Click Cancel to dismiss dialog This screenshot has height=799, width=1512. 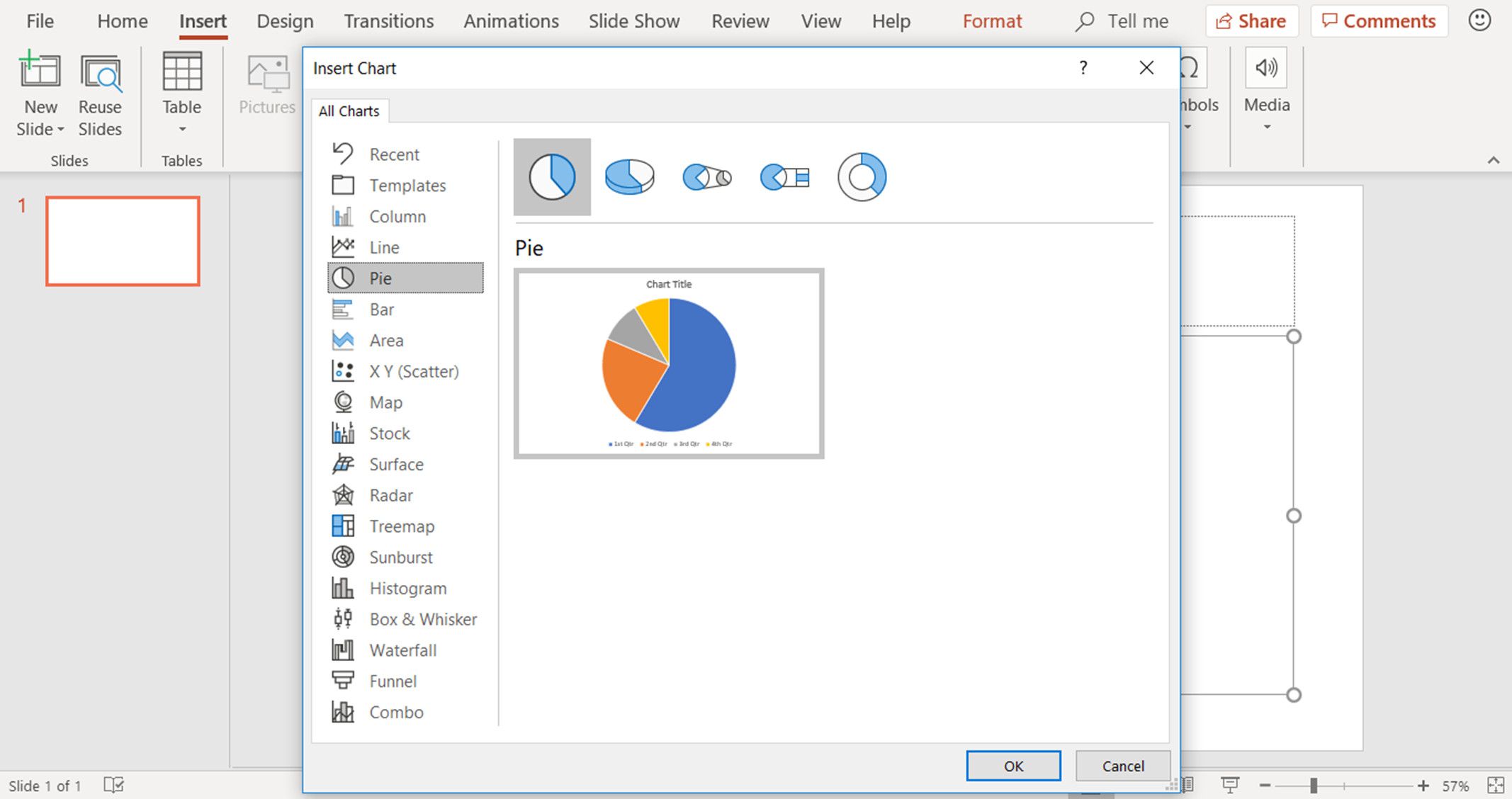[x=1121, y=766]
